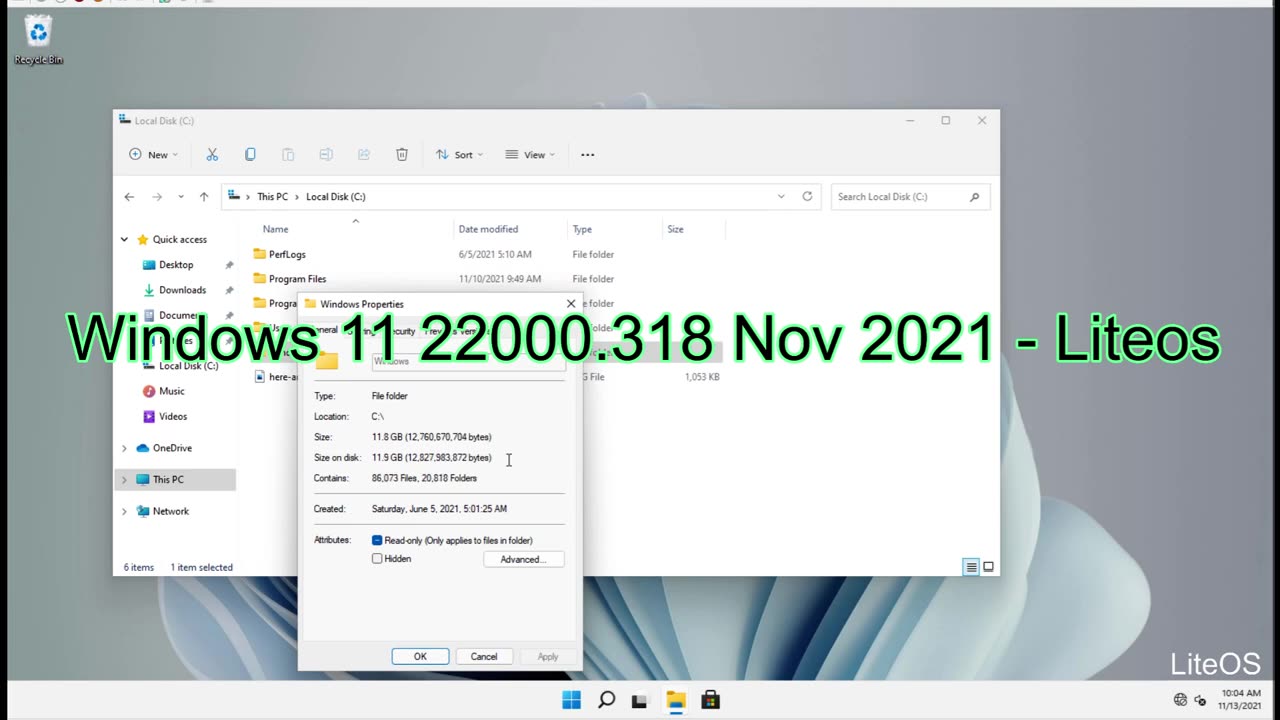1280x720 pixels.
Task: Open the PerfLogs folder
Action: tap(287, 255)
